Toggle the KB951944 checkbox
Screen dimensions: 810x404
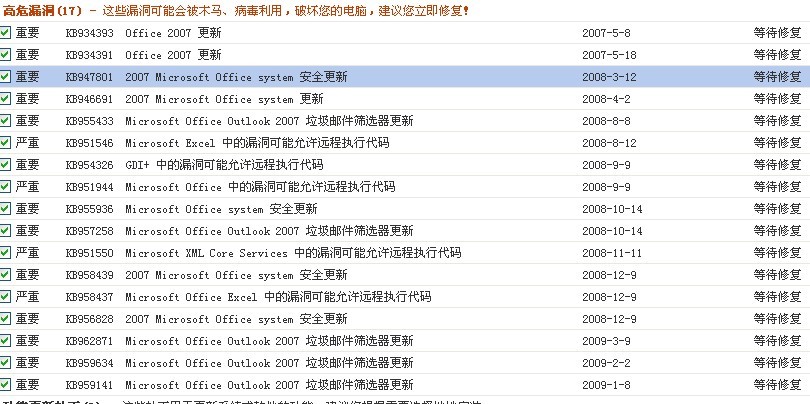[x=5, y=187]
